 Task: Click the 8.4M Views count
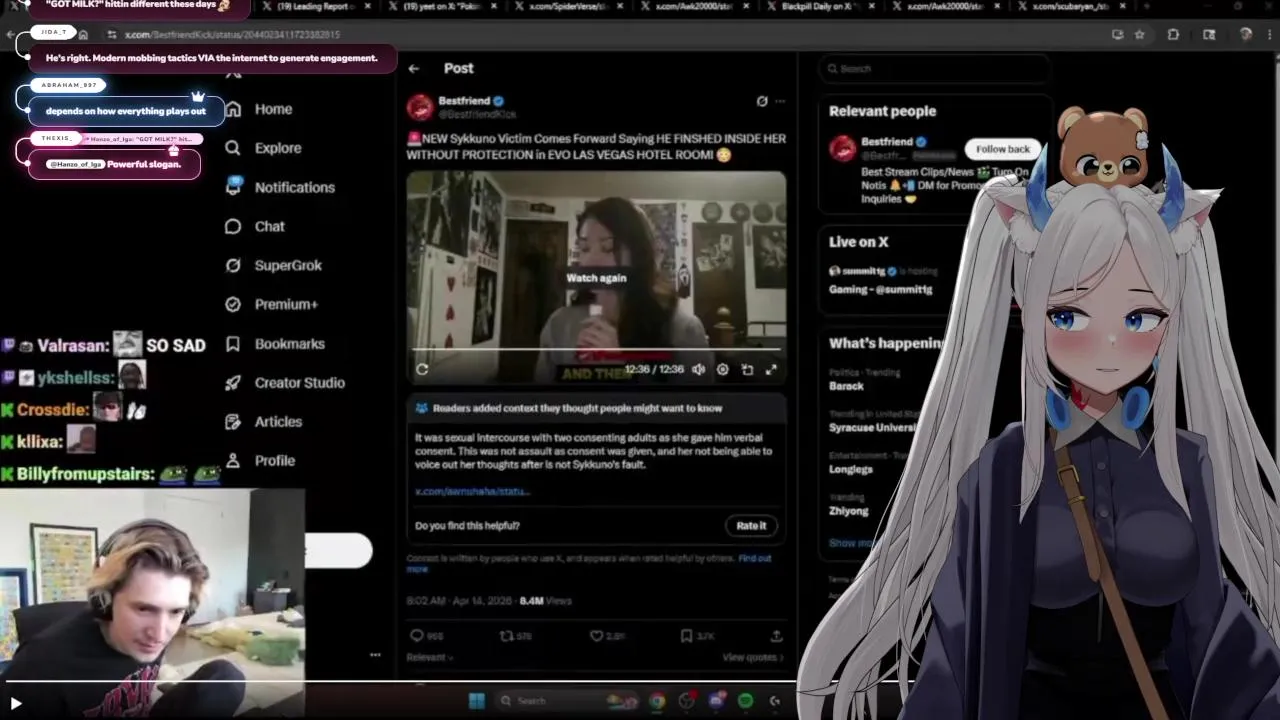pos(545,601)
